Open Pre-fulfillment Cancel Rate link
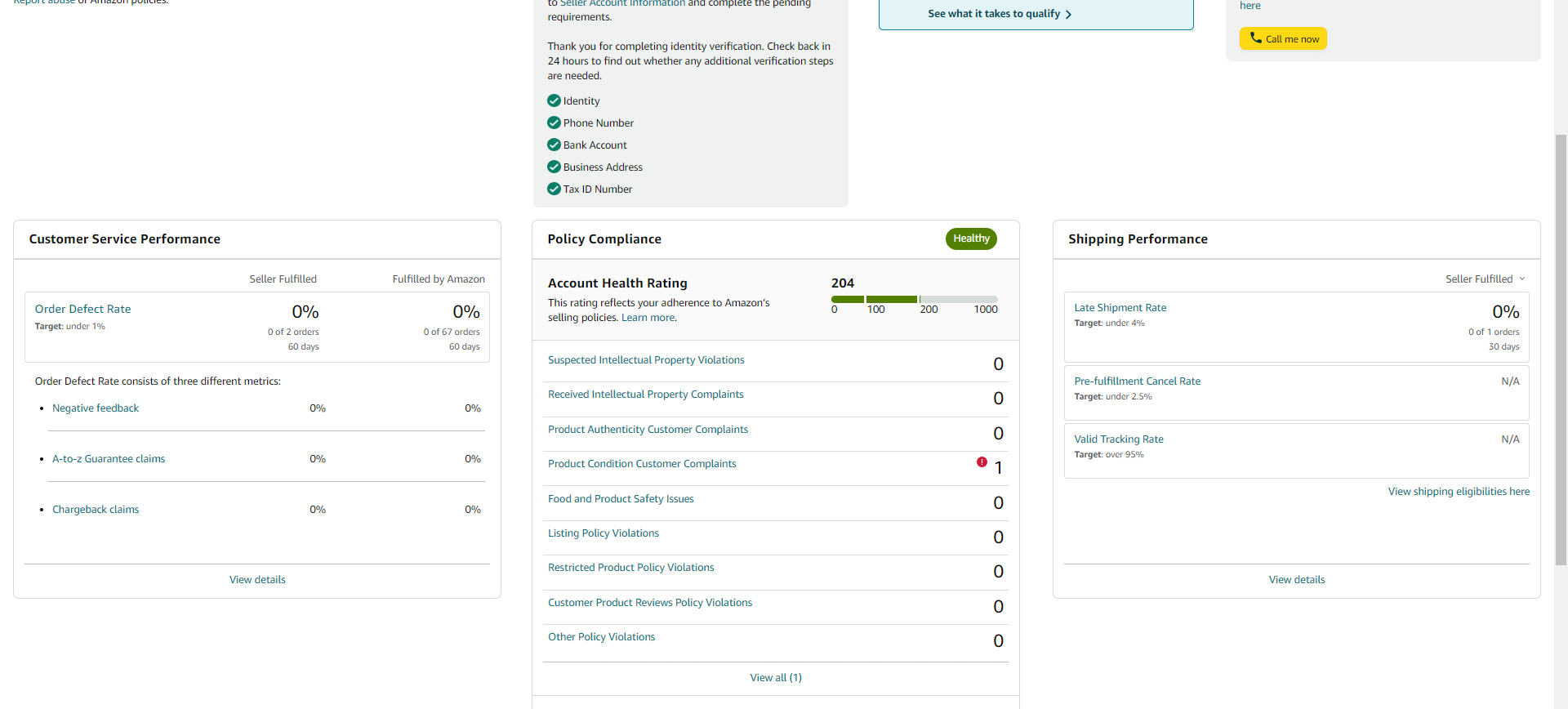Viewport: 1568px width, 709px height. [x=1137, y=381]
